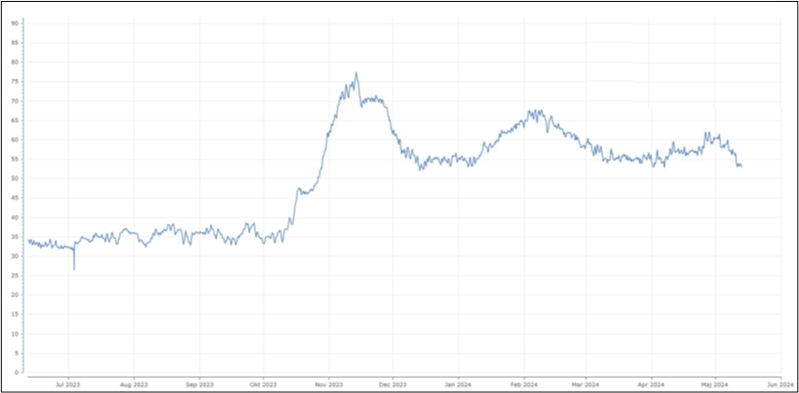Click the Jun 2024 x-axis label

(781, 383)
